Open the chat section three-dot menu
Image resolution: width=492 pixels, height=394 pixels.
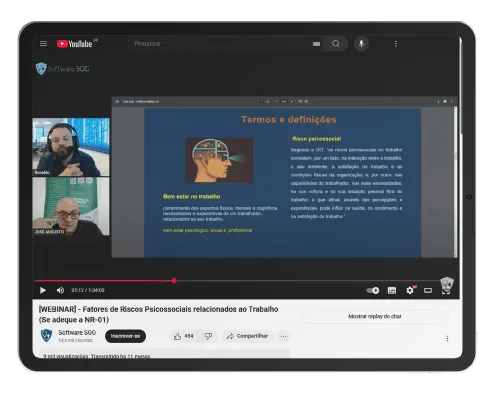(447, 339)
